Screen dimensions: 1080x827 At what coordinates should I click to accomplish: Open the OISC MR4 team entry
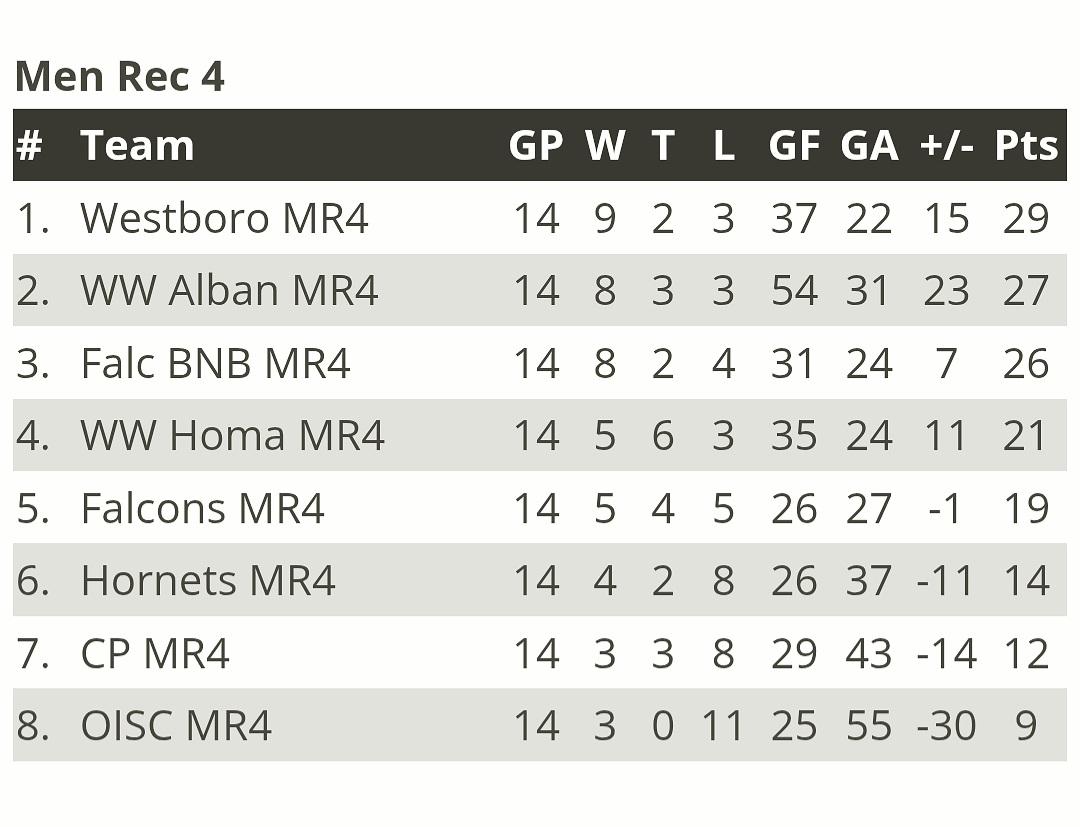pos(176,725)
